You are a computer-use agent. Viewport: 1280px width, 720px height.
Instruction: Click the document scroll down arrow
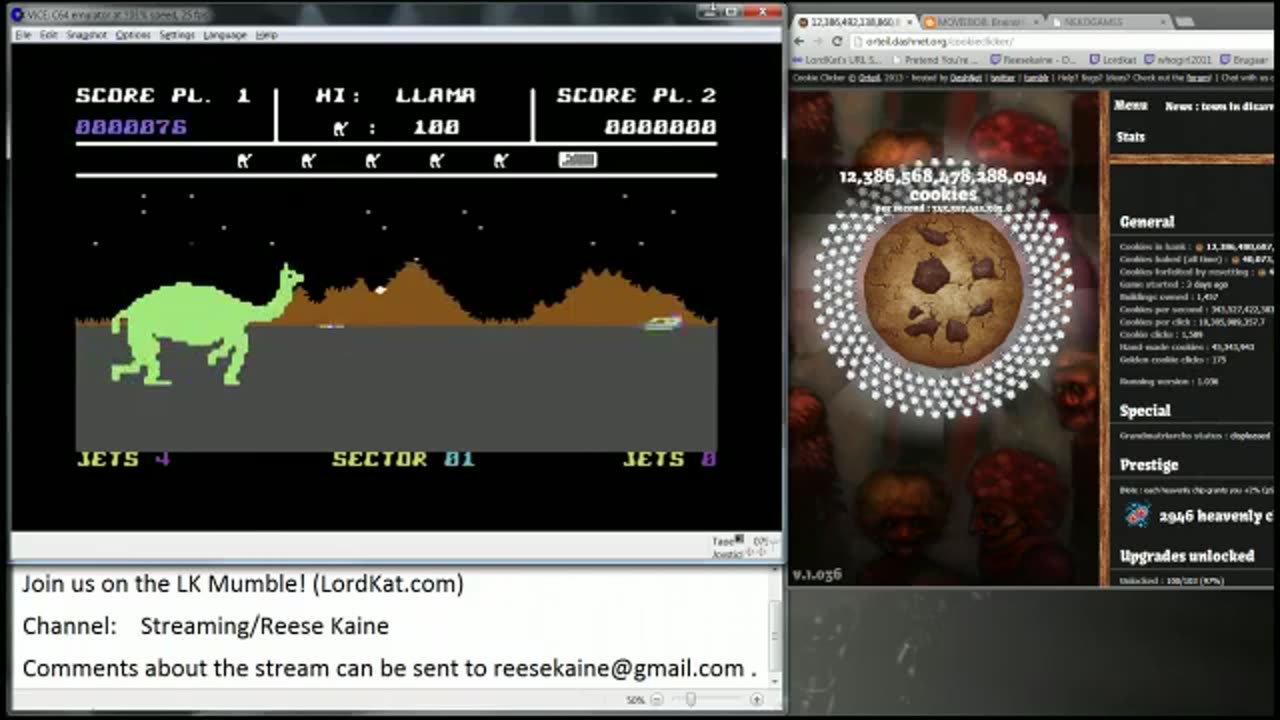click(x=774, y=680)
